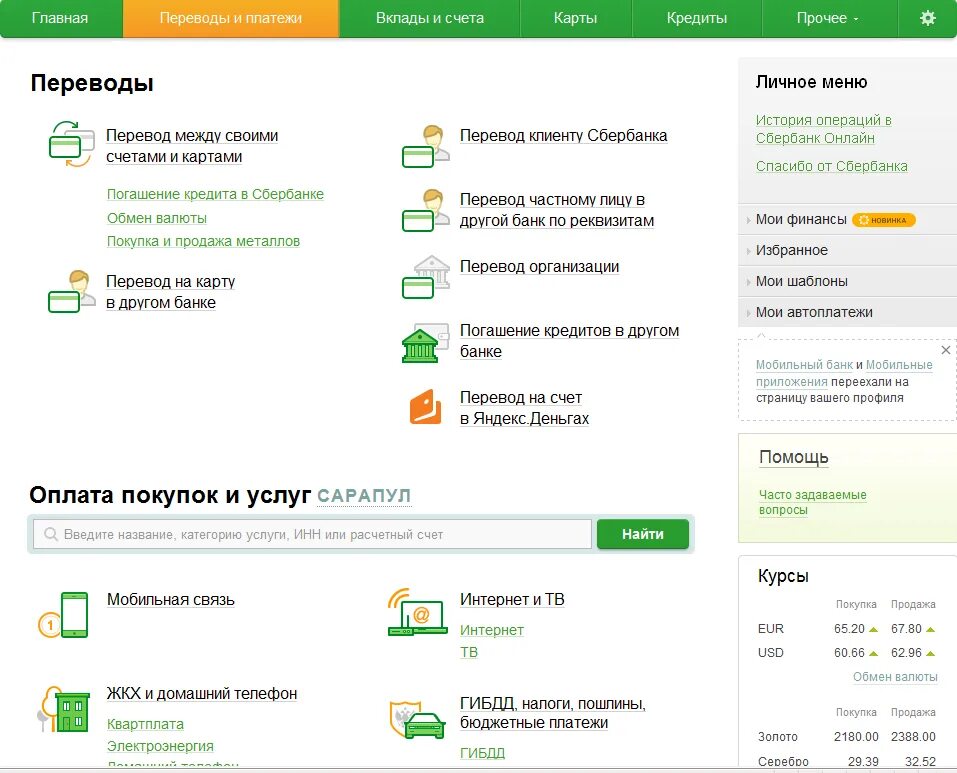Open Перевод организации link

coord(540,267)
